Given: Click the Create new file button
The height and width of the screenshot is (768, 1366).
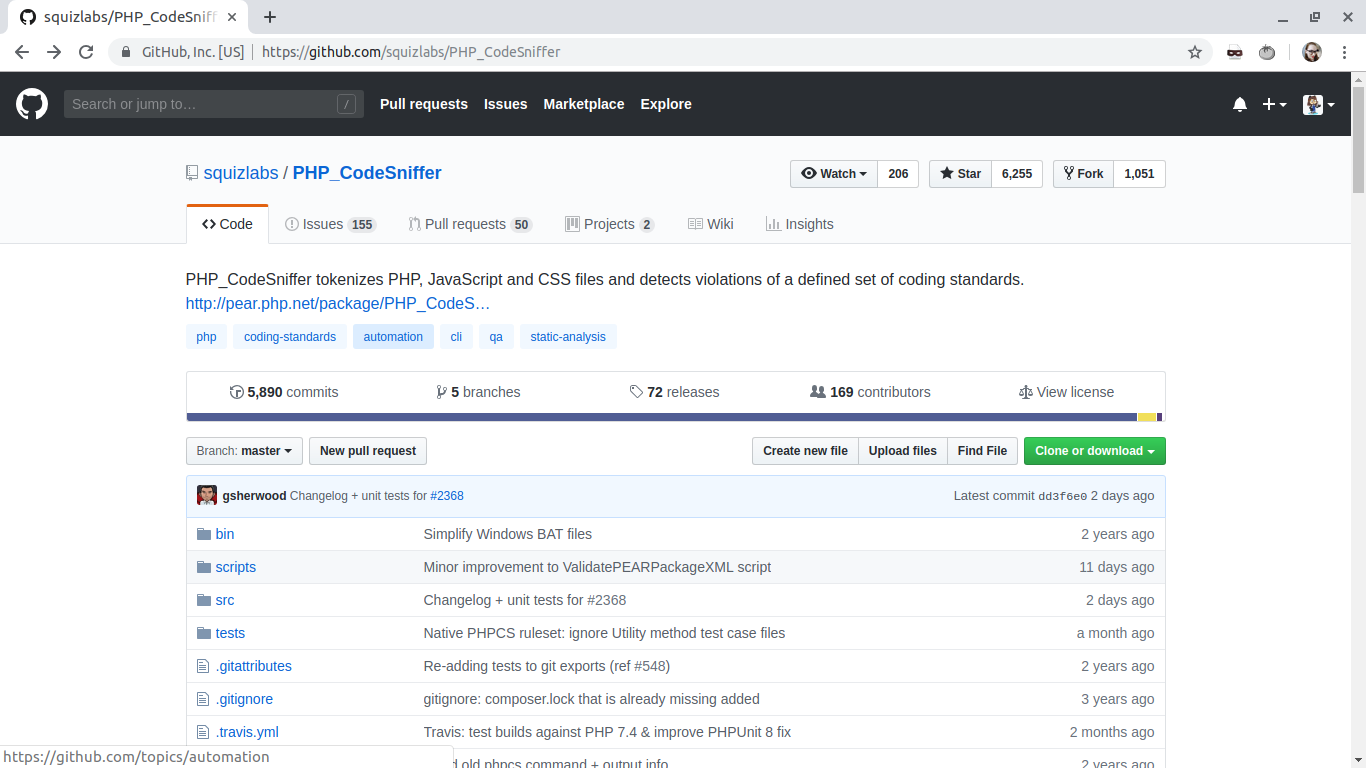Looking at the screenshot, I should (805, 451).
